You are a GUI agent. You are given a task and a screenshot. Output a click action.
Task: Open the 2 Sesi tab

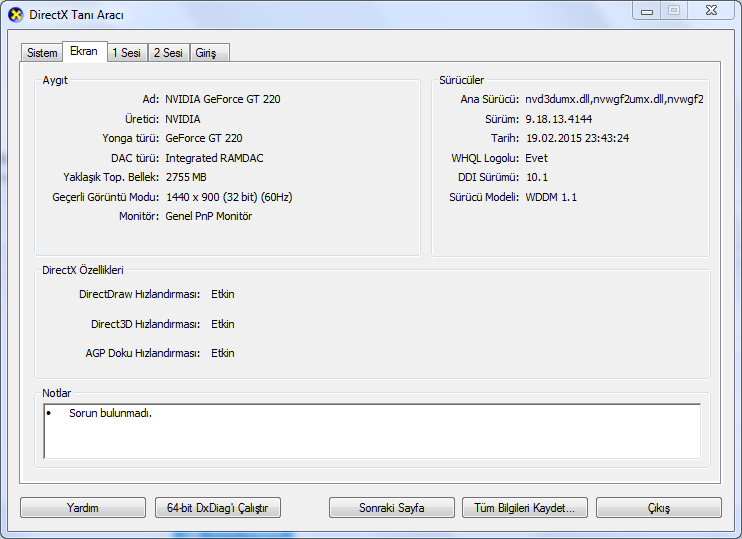168,53
